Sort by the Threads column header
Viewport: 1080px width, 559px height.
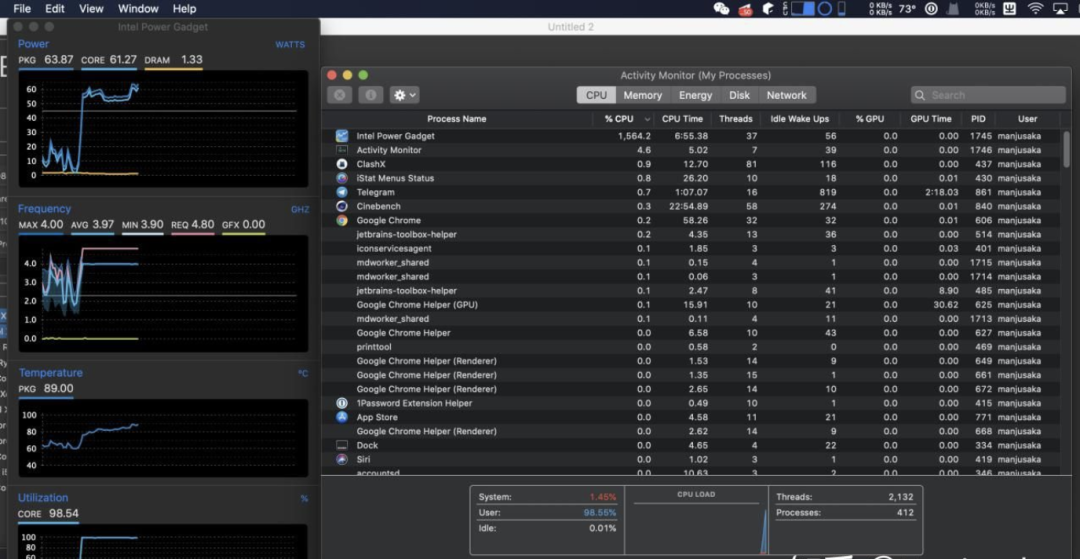[736, 119]
